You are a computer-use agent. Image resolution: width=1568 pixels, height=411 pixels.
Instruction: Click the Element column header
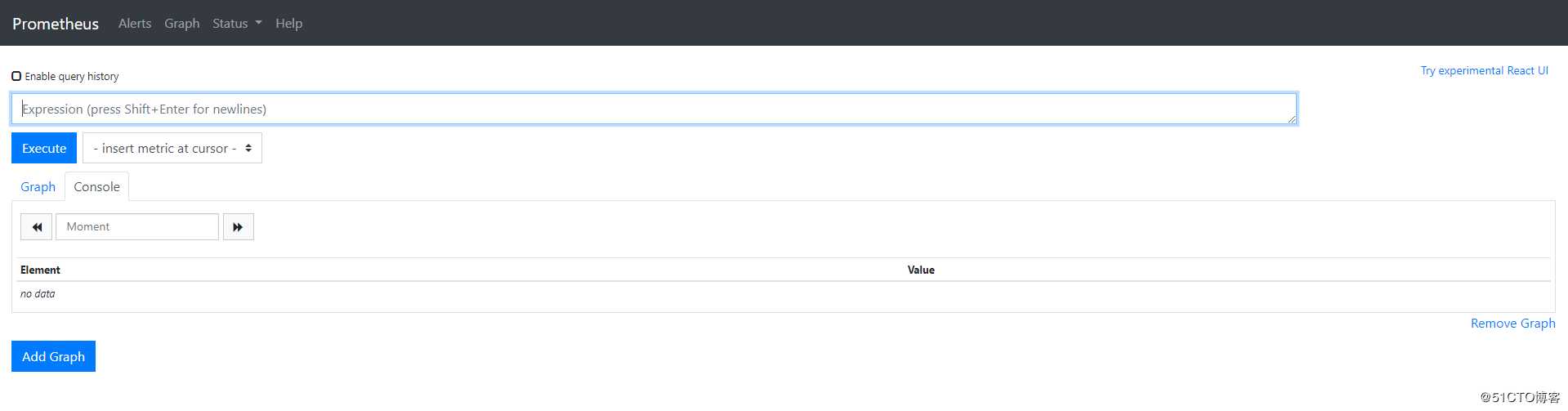[x=40, y=270]
